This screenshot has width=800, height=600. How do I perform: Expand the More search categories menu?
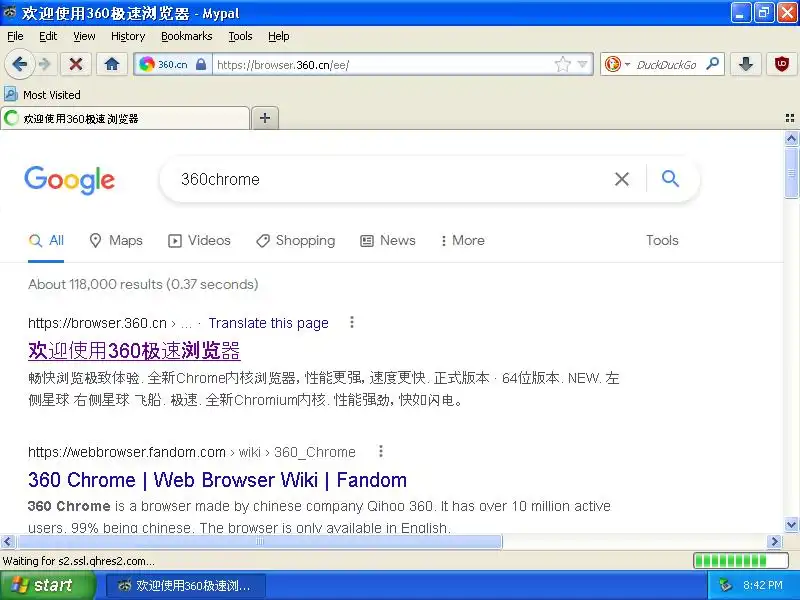pos(463,241)
